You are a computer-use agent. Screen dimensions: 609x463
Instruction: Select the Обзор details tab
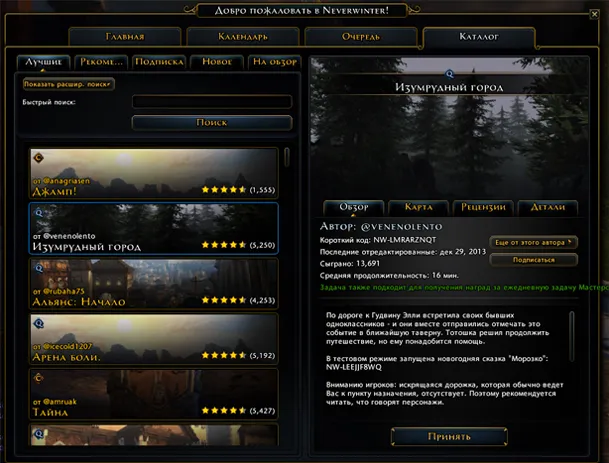pyautogui.click(x=353, y=207)
